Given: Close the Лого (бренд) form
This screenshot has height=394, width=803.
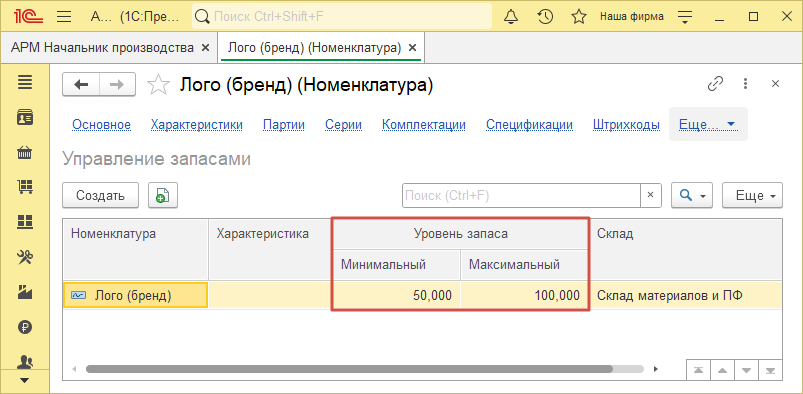Looking at the screenshot, I should click(775, 84).
